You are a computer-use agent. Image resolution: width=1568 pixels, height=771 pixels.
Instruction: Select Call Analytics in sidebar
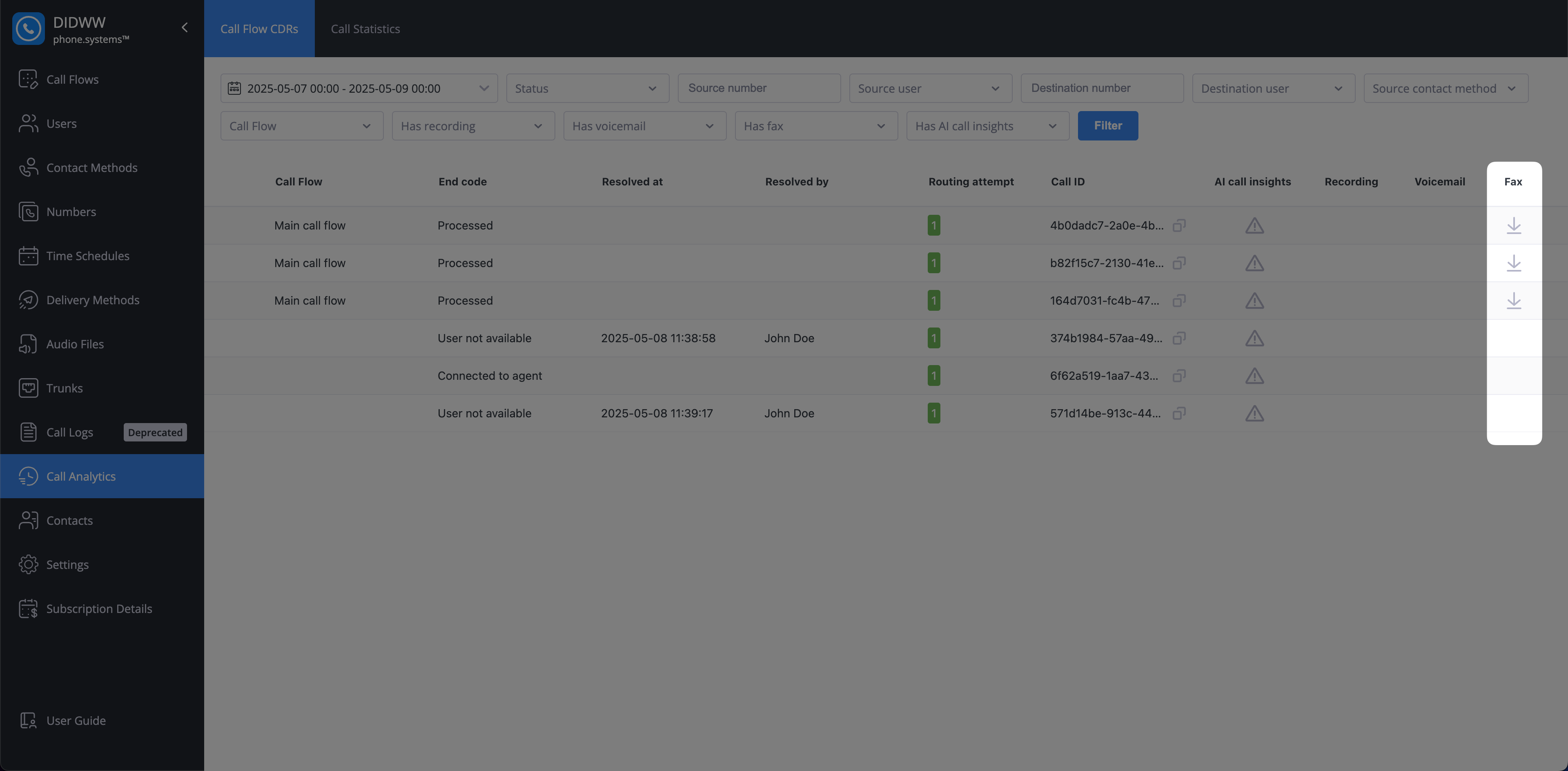(102, 477)
